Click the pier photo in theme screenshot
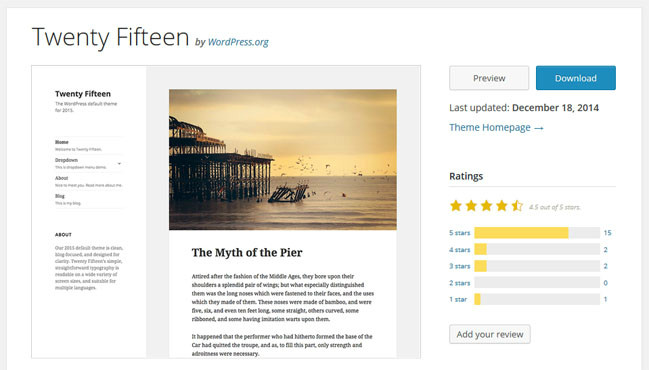Viewport: 649px width, 370px height. click(283, 160)
